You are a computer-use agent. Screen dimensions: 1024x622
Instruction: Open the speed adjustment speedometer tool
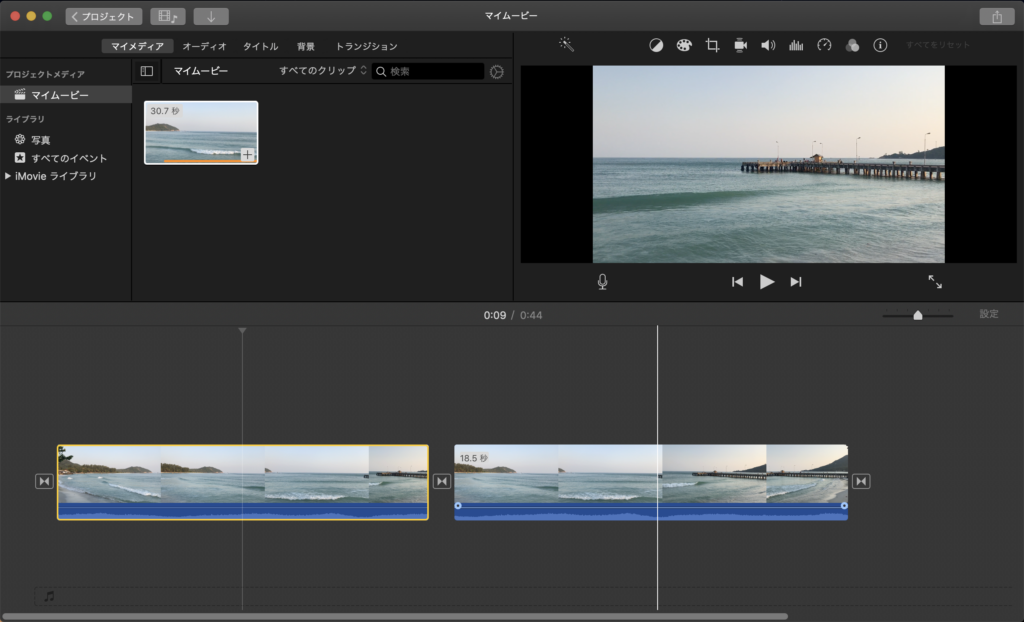tap(824, 46)
